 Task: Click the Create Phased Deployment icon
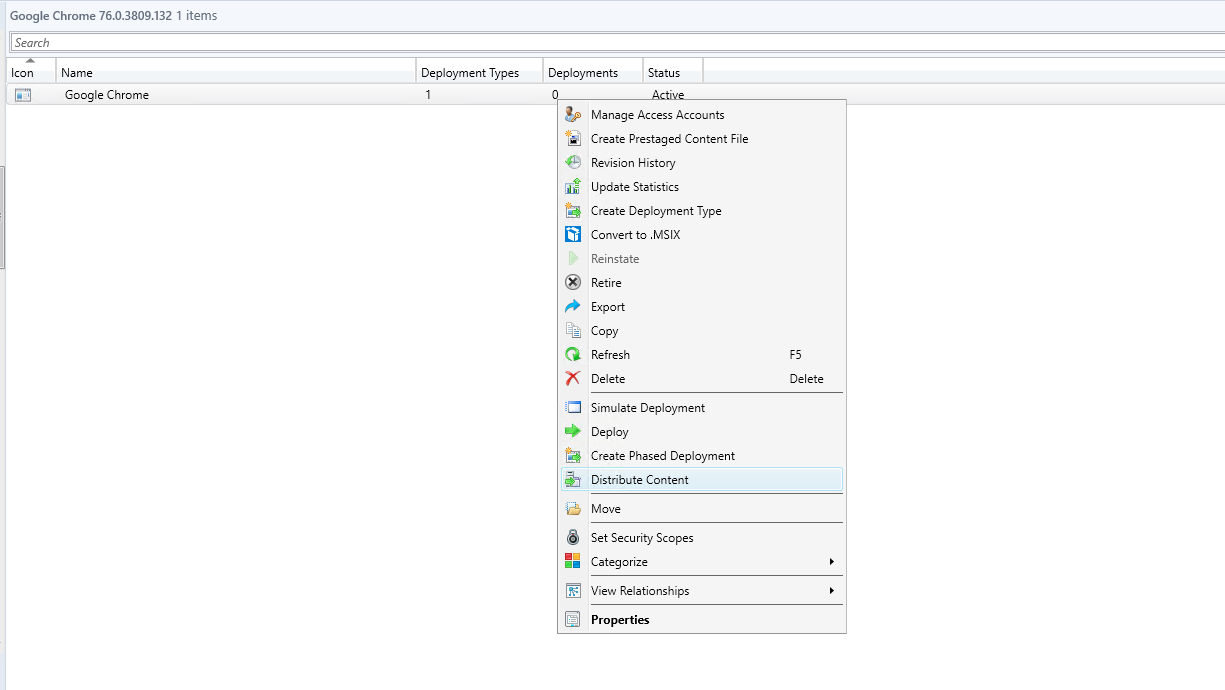click(573, 456)
